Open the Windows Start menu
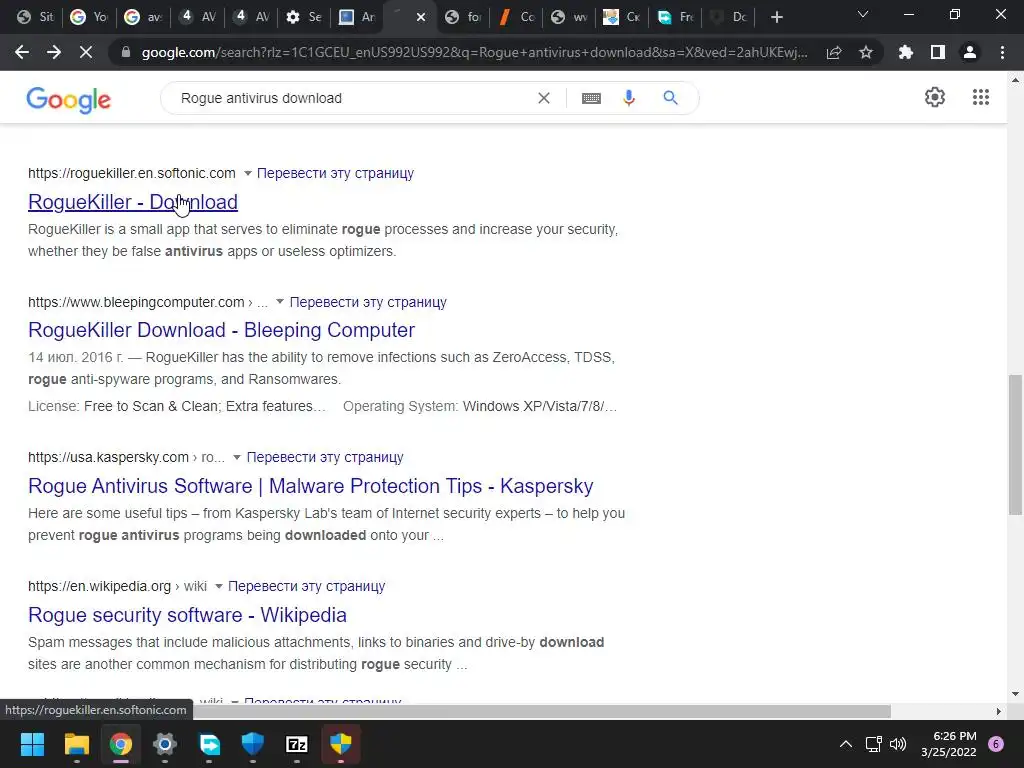Image resolution: width=1024 pixels, height=768 pixels. tap(32, 744)
